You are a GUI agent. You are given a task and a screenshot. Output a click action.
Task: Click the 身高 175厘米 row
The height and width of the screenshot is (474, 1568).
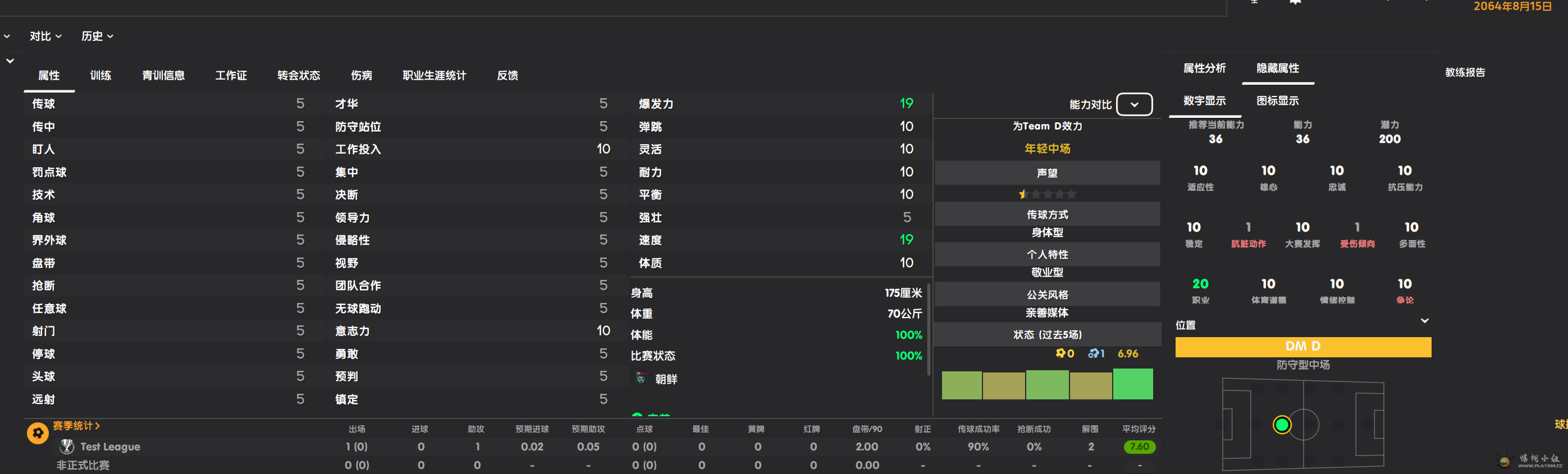tap(776, 293)
